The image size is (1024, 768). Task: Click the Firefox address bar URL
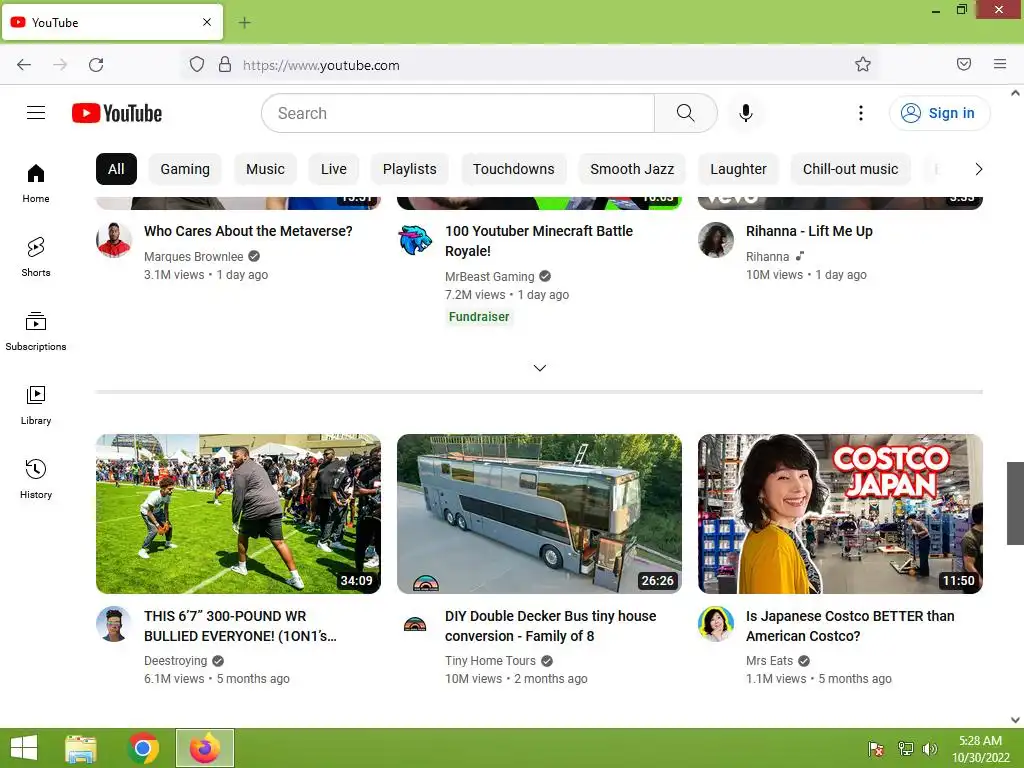321,65
